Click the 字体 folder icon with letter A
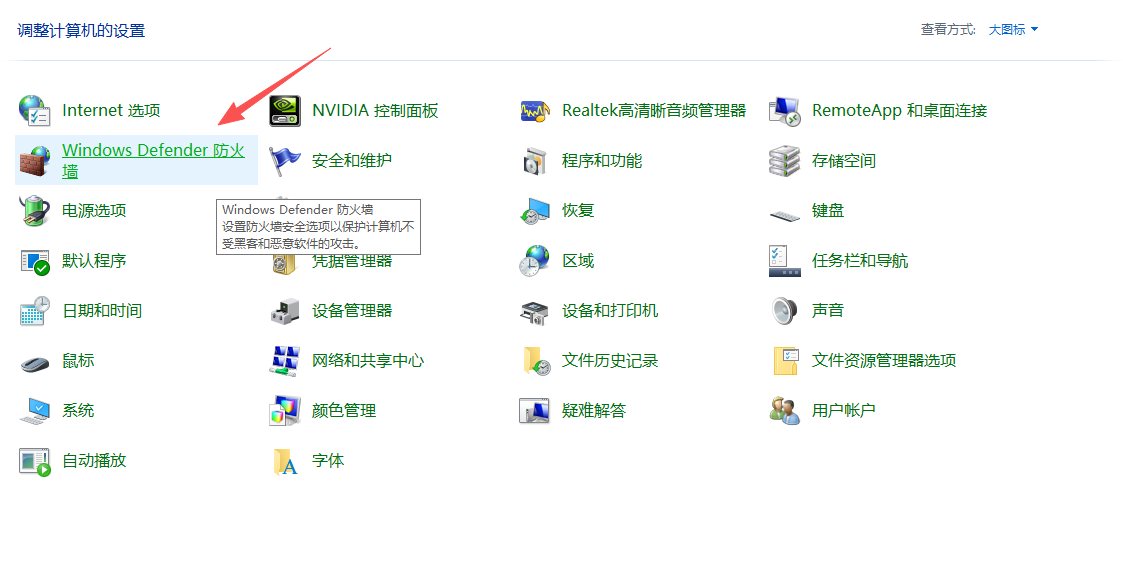 [x=284, y=462]
